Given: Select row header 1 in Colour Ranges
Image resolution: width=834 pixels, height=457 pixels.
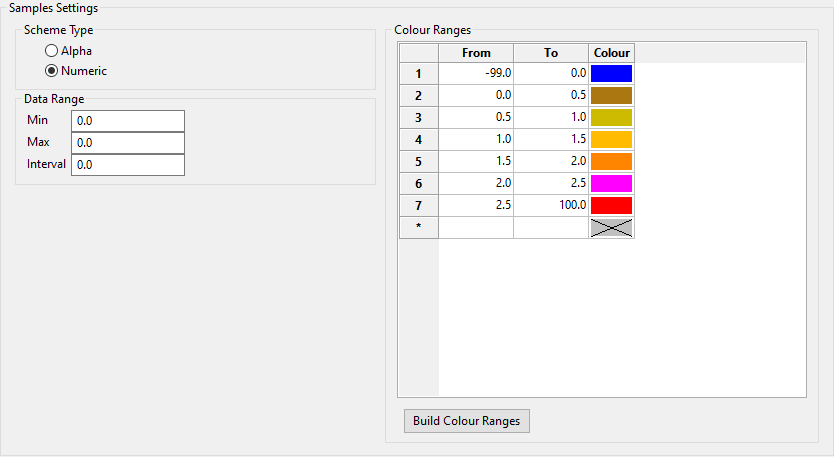Looking at the screenshot, I should pyautogui.click(x=418, y=73).
